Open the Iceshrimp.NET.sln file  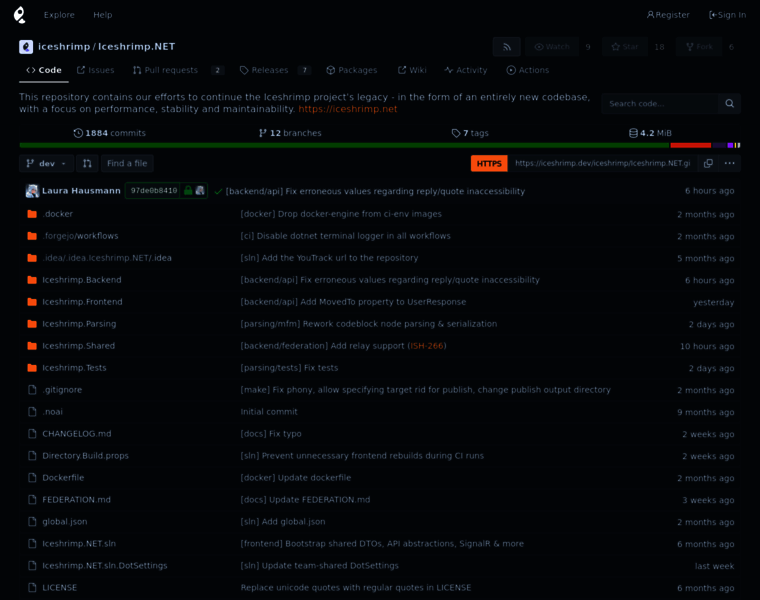click(79, 543)
